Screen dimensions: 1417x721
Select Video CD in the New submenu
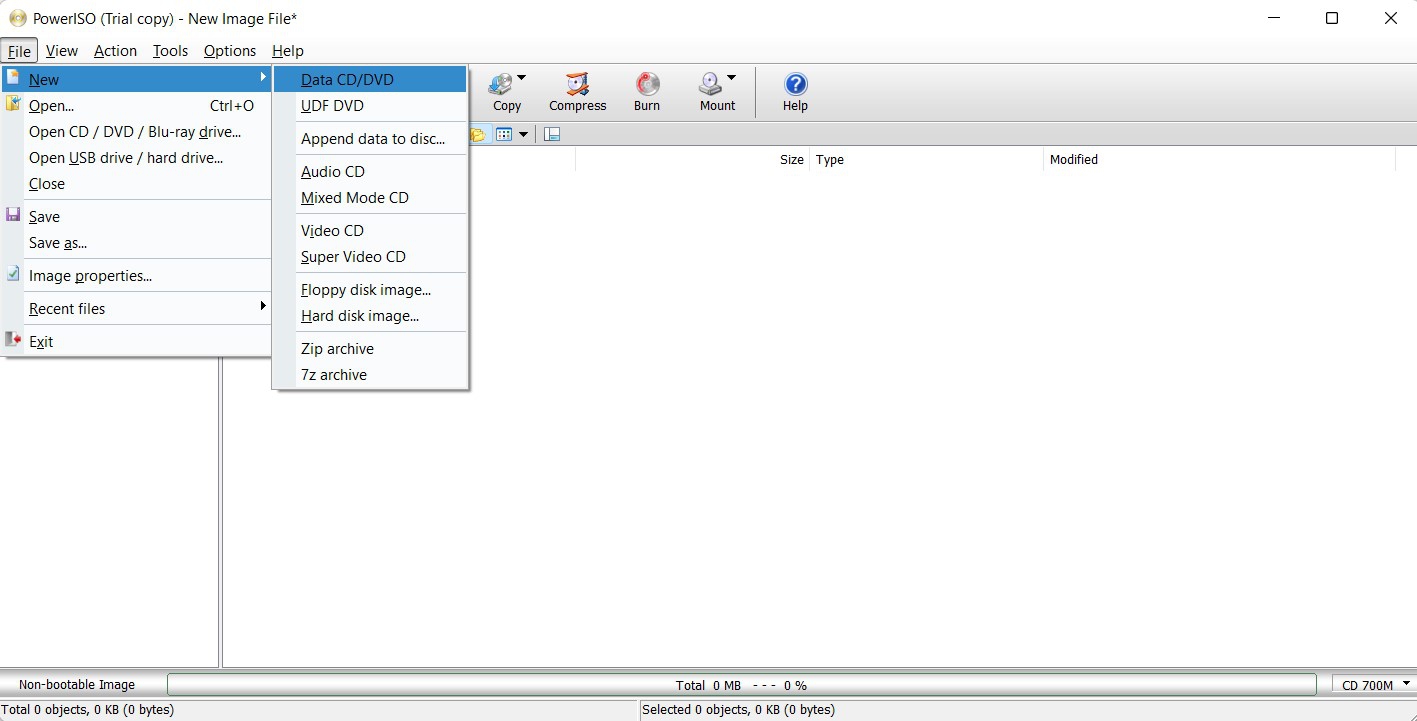click(x=370, y=230)
